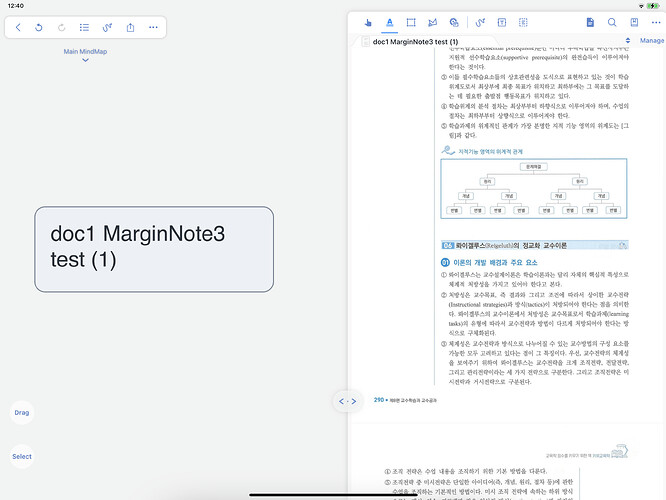The image size is (666, 500).
Task: Open mindmap toolbar more options
Action: point(153,28)
